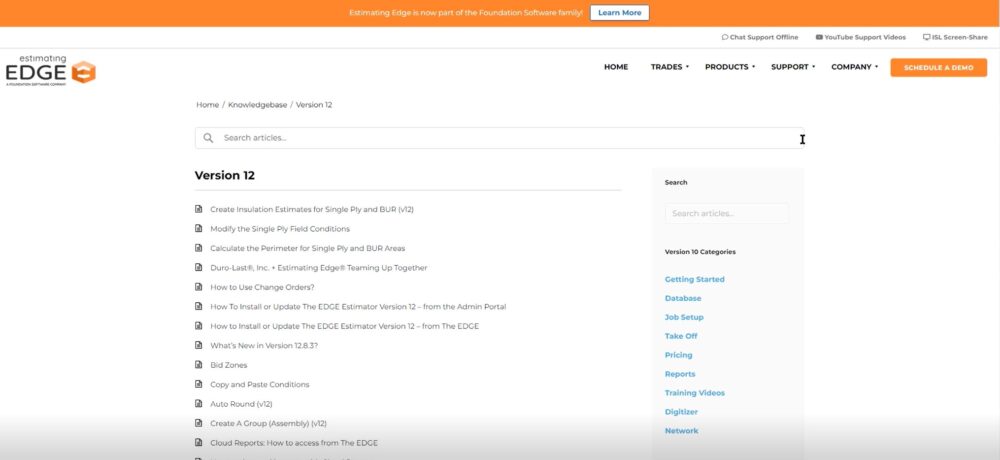Screen dimensions: 1000x460
Task: Open install Version 12 from The EDGE article
Action: pos(344,326)
